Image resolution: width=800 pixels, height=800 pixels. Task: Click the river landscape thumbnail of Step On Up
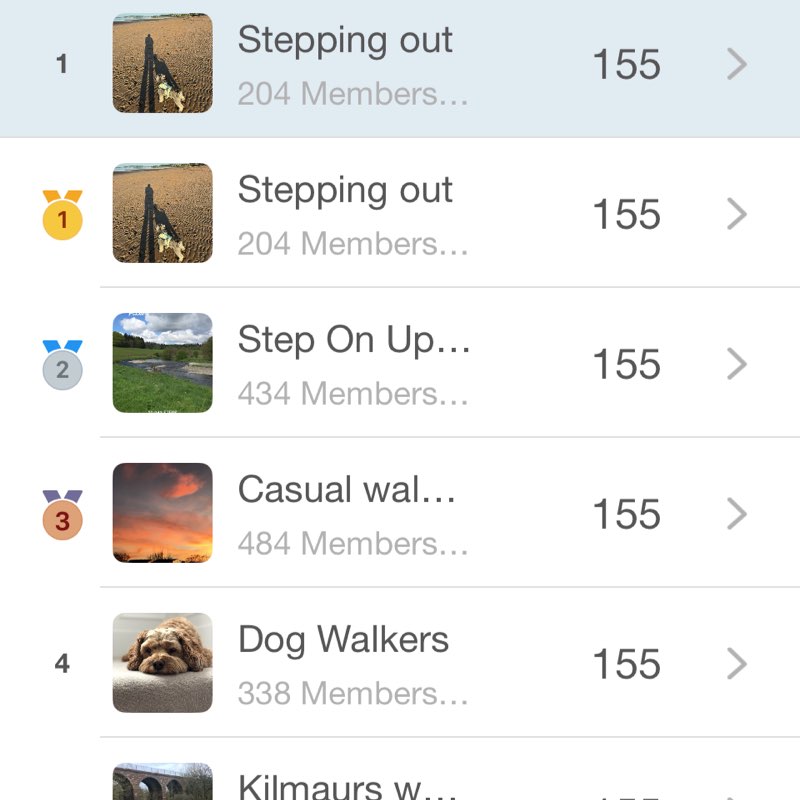162,363
